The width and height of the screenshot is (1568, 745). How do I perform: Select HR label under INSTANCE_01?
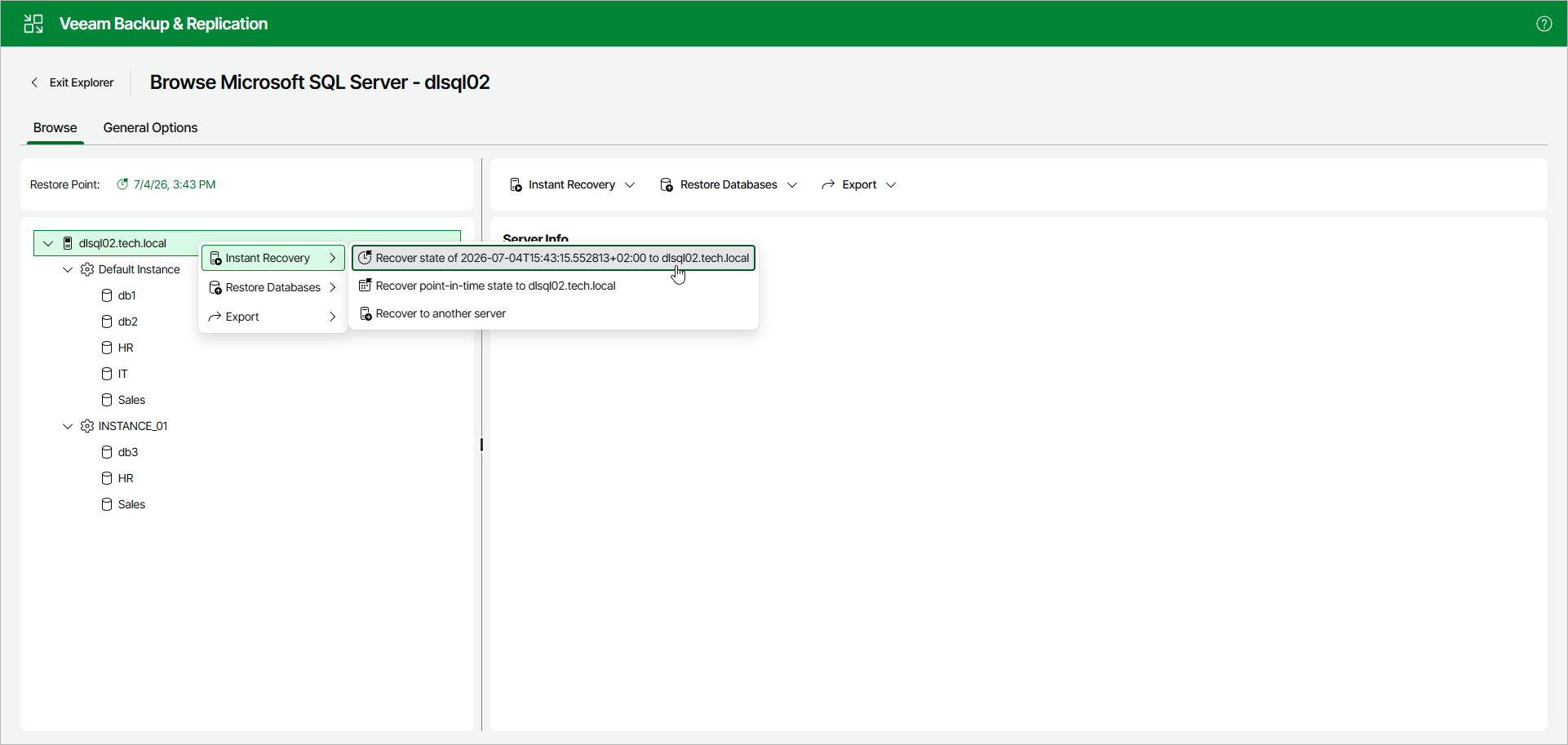pyautogui.click(x=126, y=478)
